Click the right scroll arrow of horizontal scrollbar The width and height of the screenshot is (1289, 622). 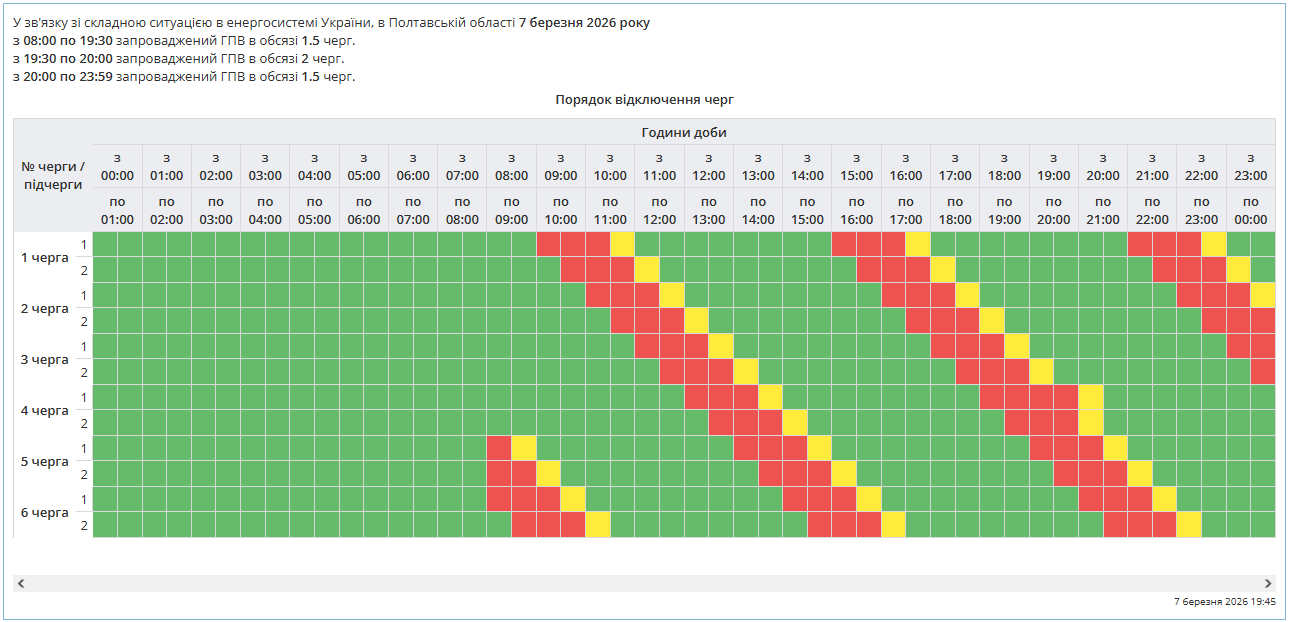pos(1268,583)
